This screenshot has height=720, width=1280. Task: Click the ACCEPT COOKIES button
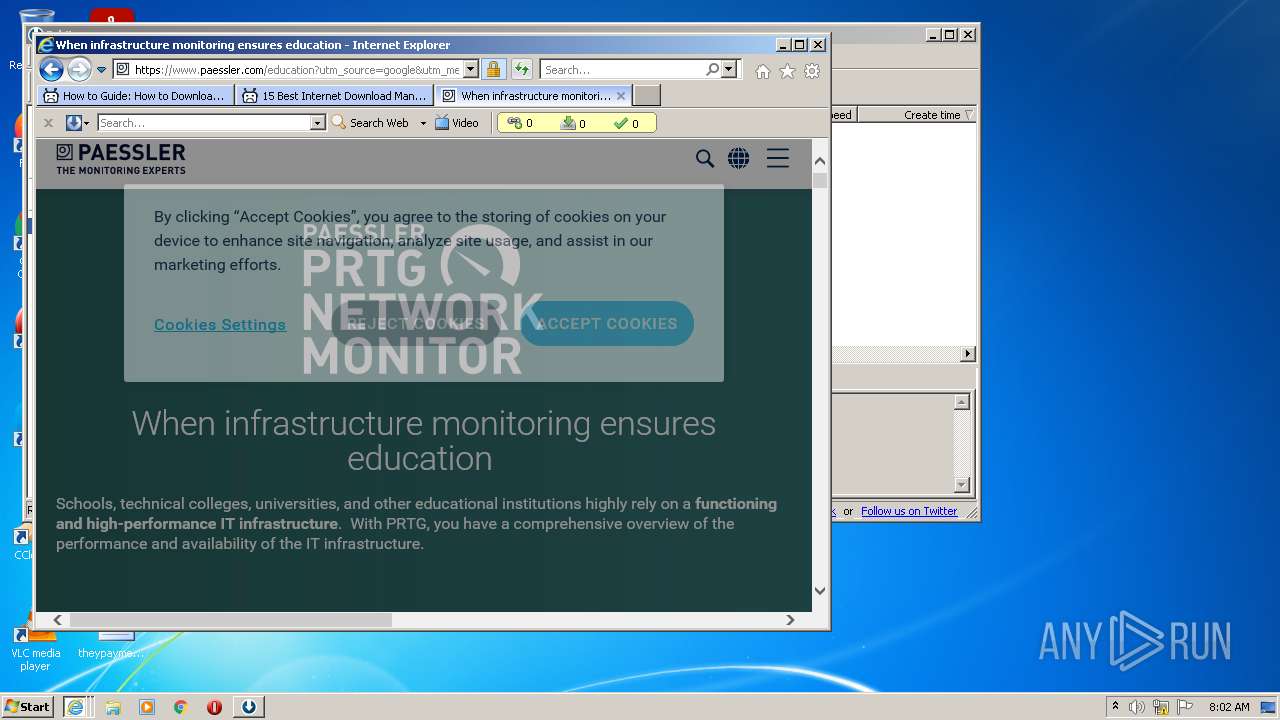click(x=607, y=324)
